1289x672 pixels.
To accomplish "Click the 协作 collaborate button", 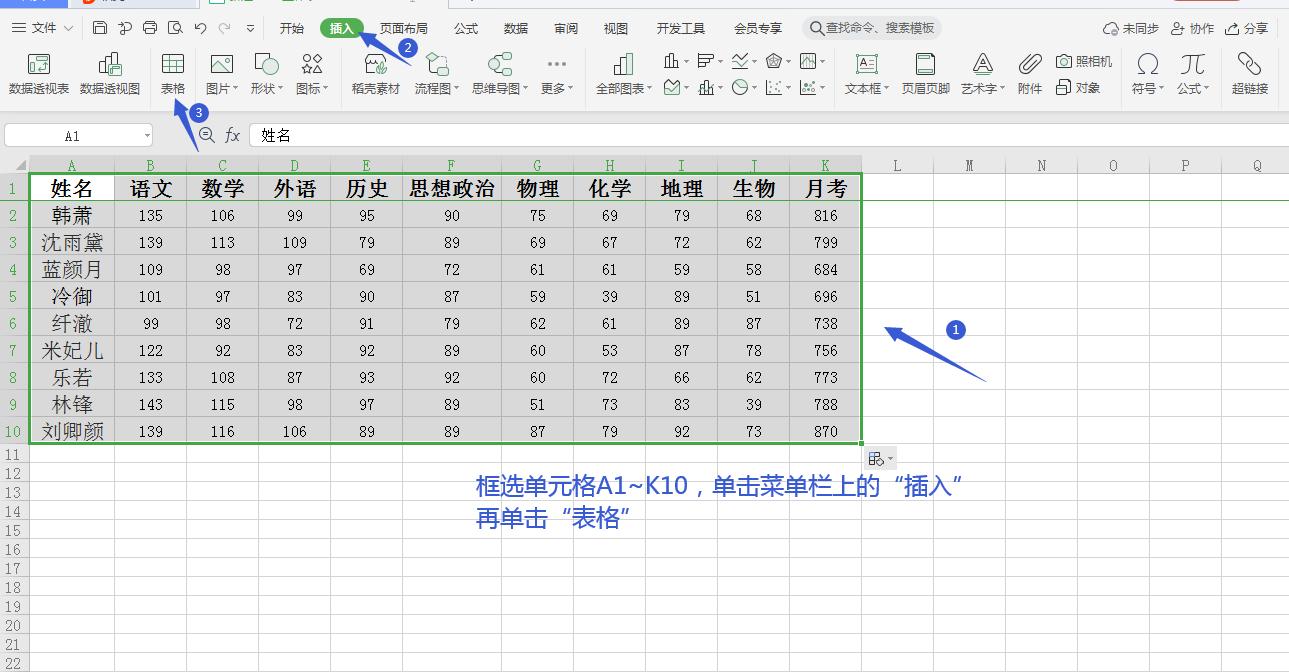I will coord(1192,28).
